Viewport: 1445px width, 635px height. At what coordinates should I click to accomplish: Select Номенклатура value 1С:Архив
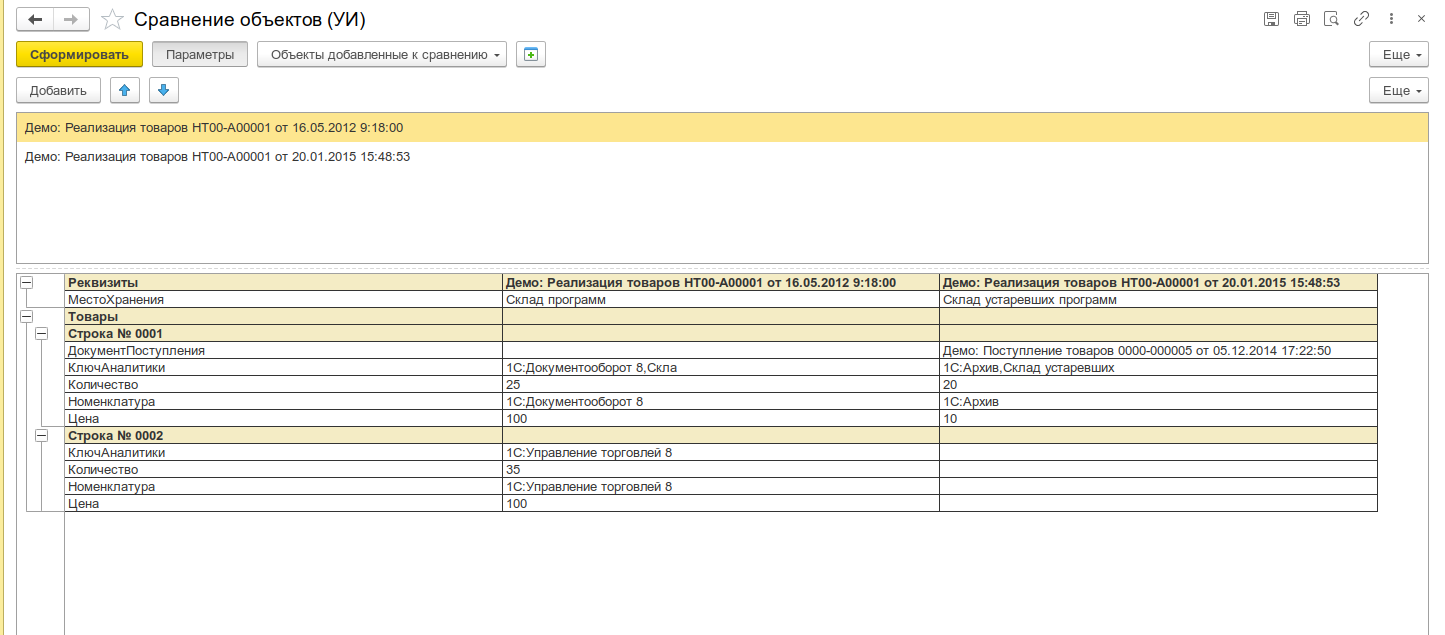[x=1159, y=401]
